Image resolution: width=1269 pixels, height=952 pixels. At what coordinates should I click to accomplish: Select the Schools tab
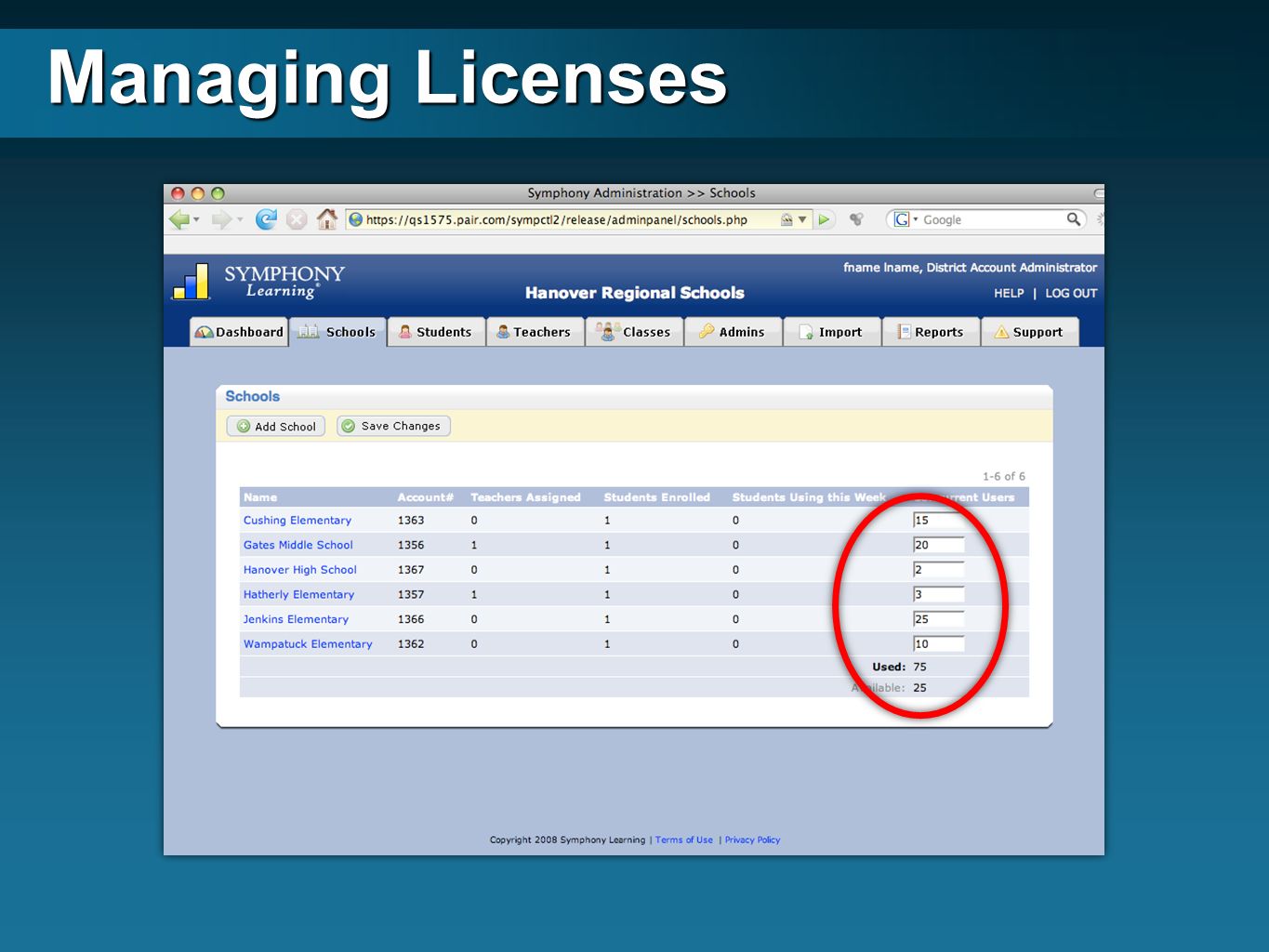click(x=337, y=332)
